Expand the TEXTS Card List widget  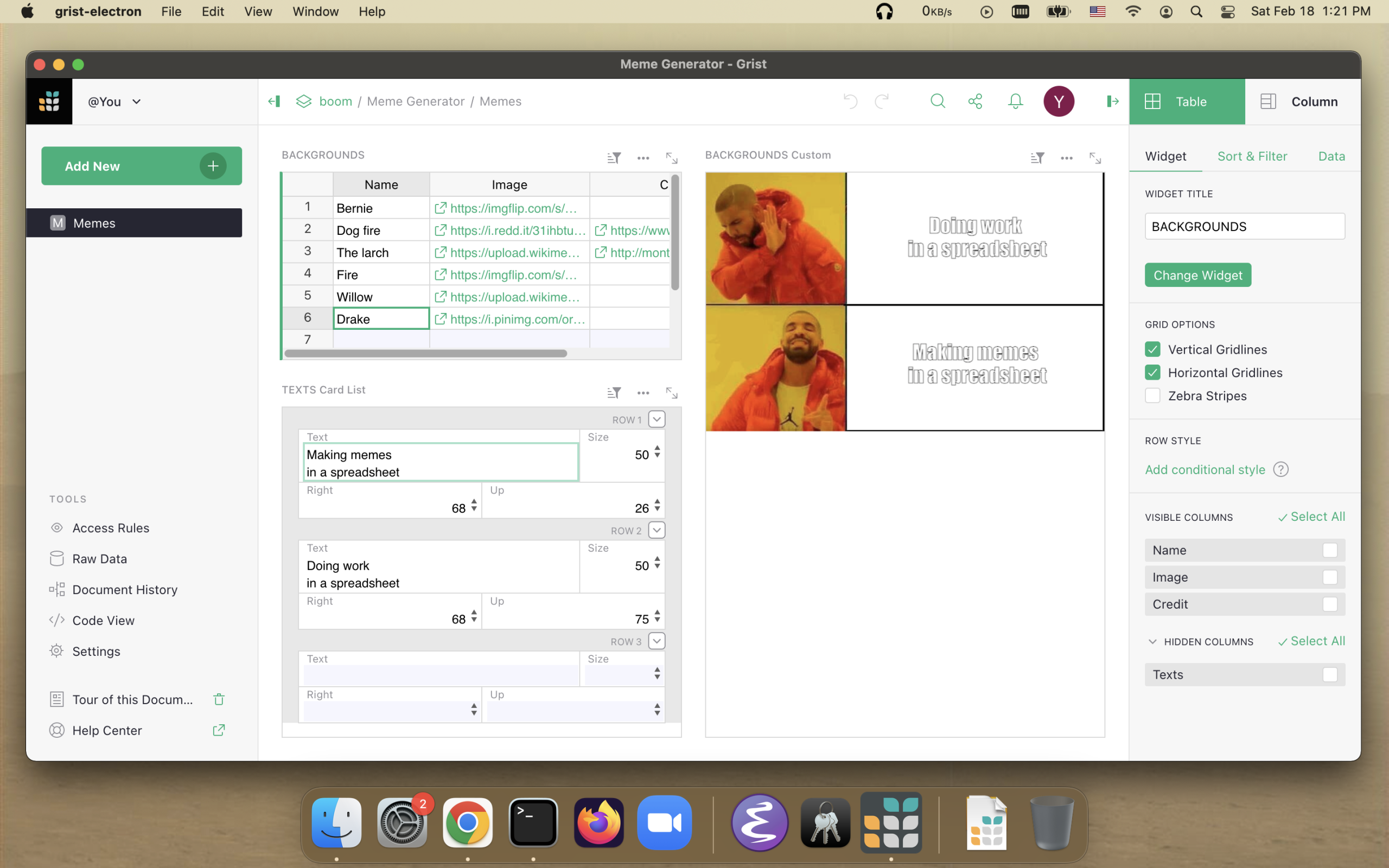click(x=672, y=393)
